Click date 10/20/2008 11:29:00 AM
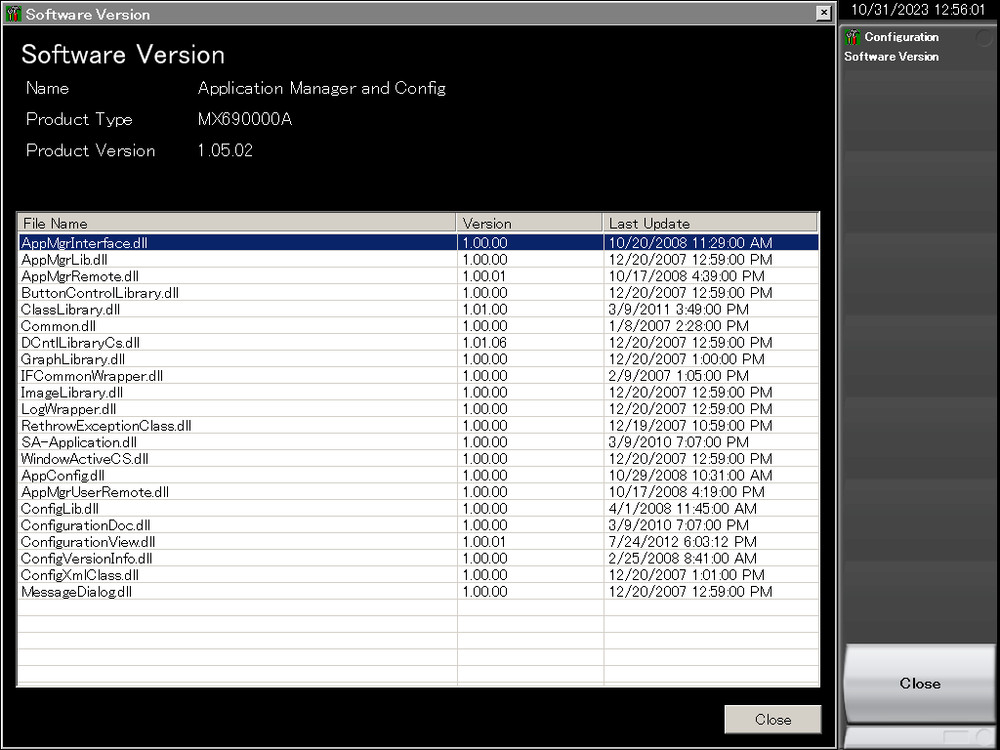Screen dimensions: 1000x750 tap(691, 242)
